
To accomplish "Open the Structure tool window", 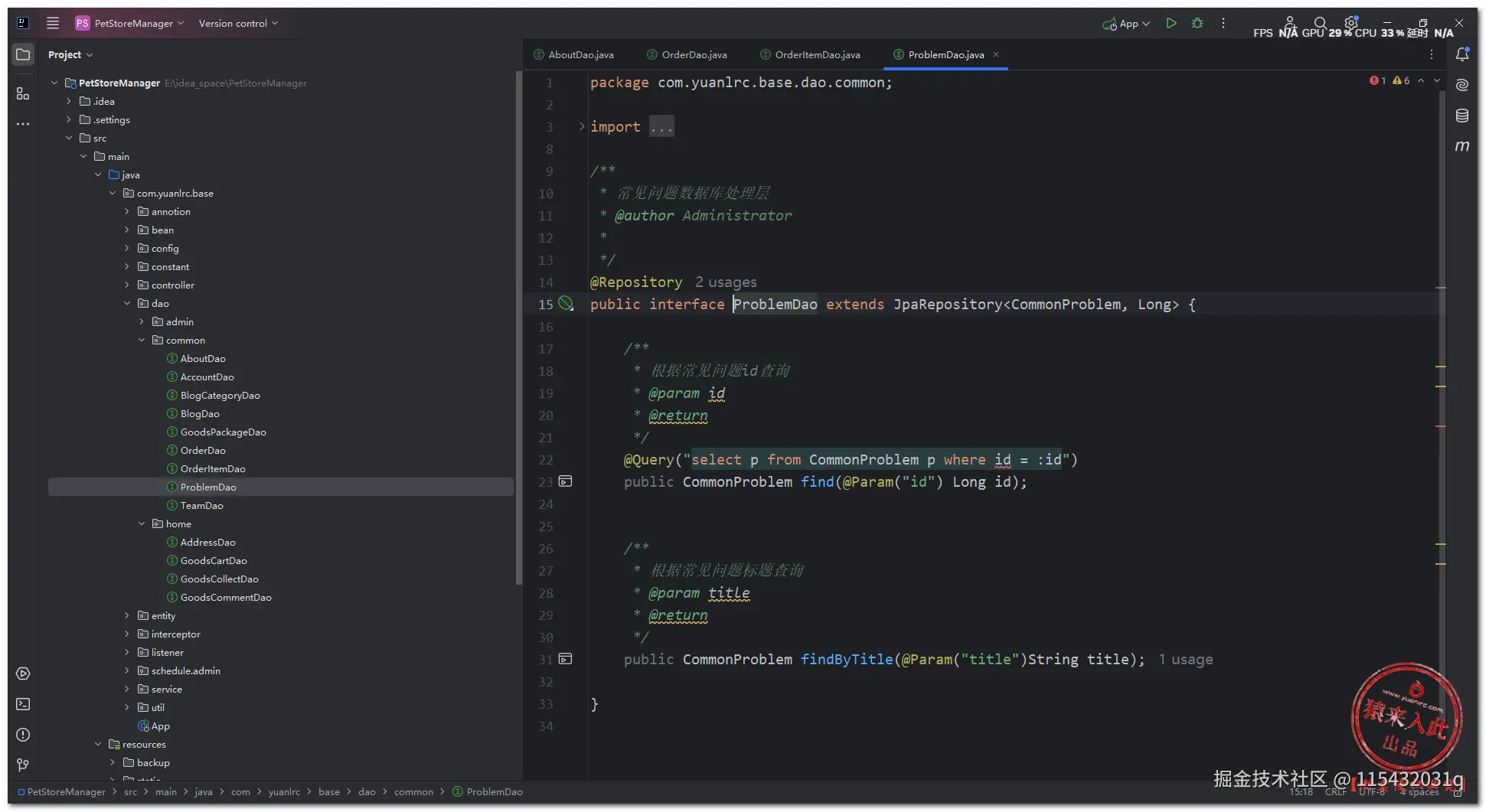I will (x=23, y=93).
